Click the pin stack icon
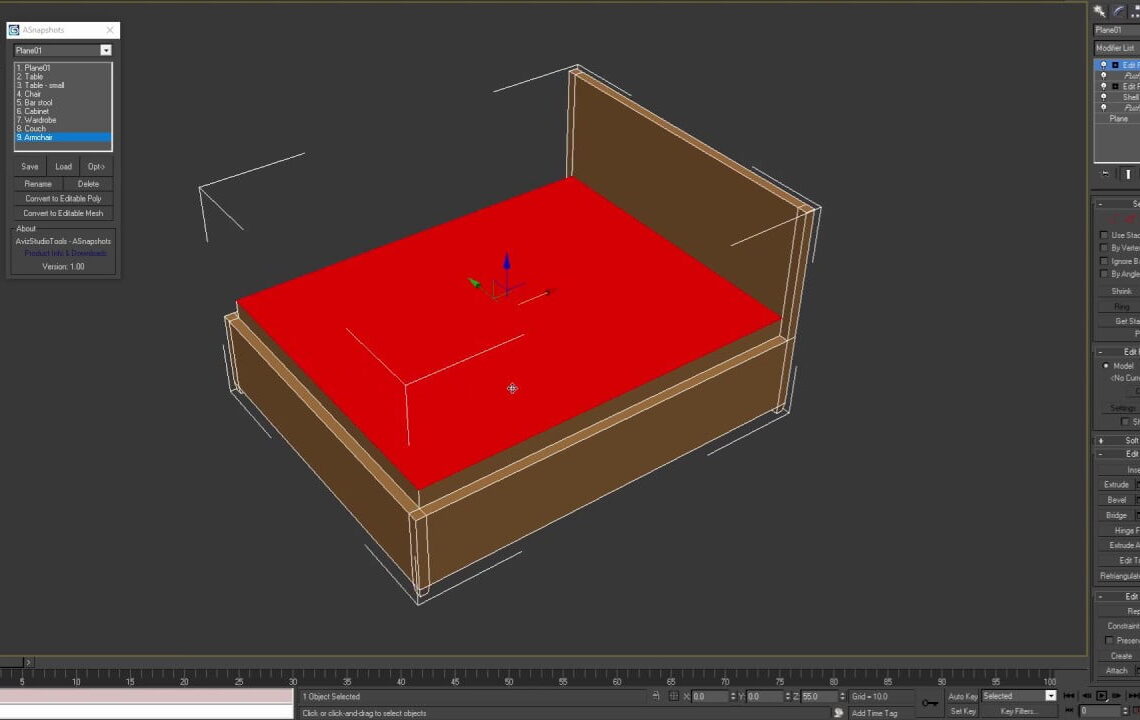The width and height of the screenshot is (1140, 720). (x=1105, y=174)
